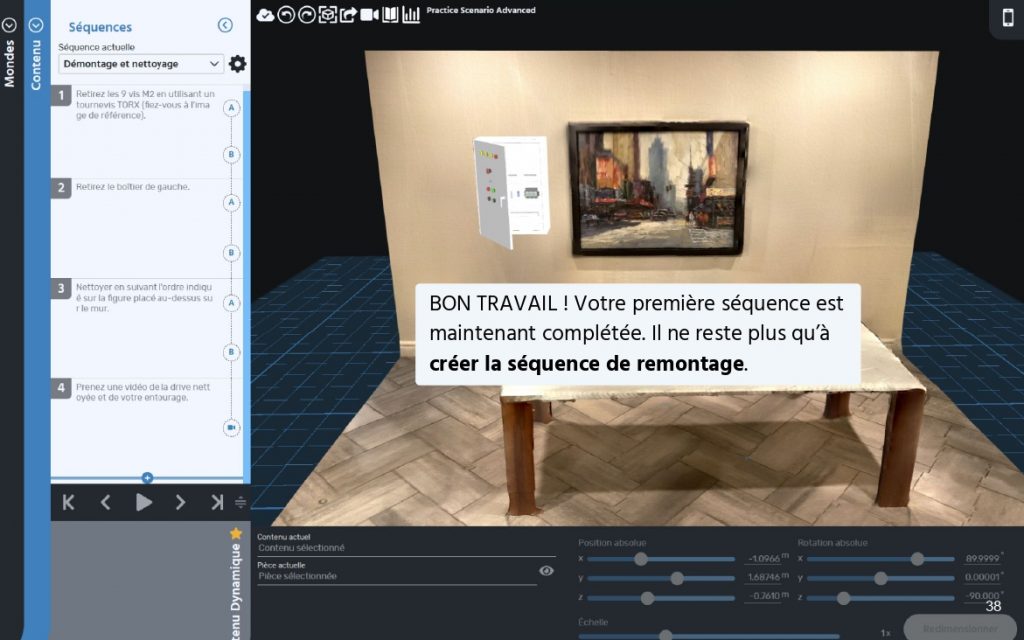Add a new step with the plus button
This screenshot has width=1024, height=640.
[x=147, y=478]
